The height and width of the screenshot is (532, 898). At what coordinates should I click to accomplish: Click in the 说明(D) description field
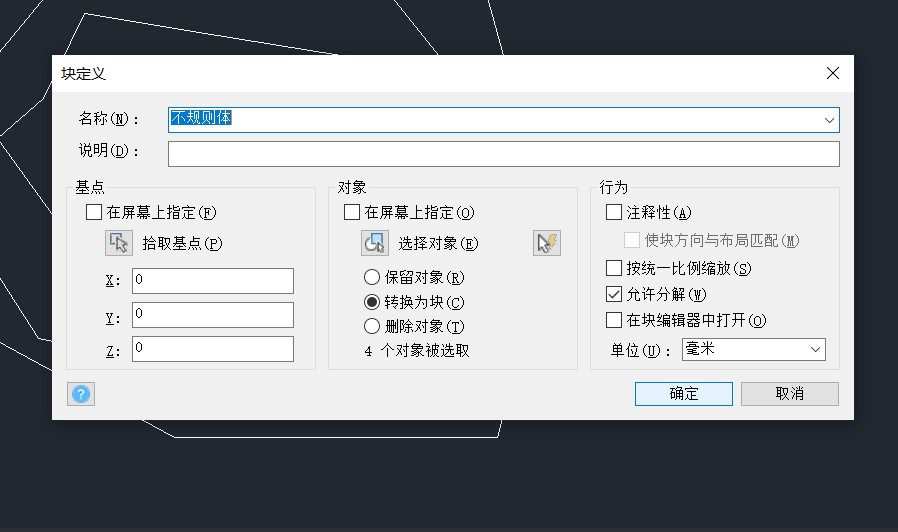point(504,154)
